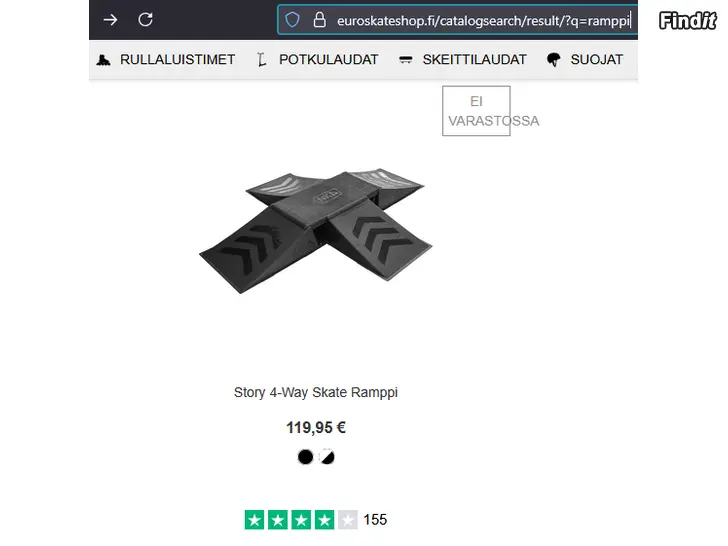
Task: Open the Trustpilot star rating widget
Action: [316, 520]
